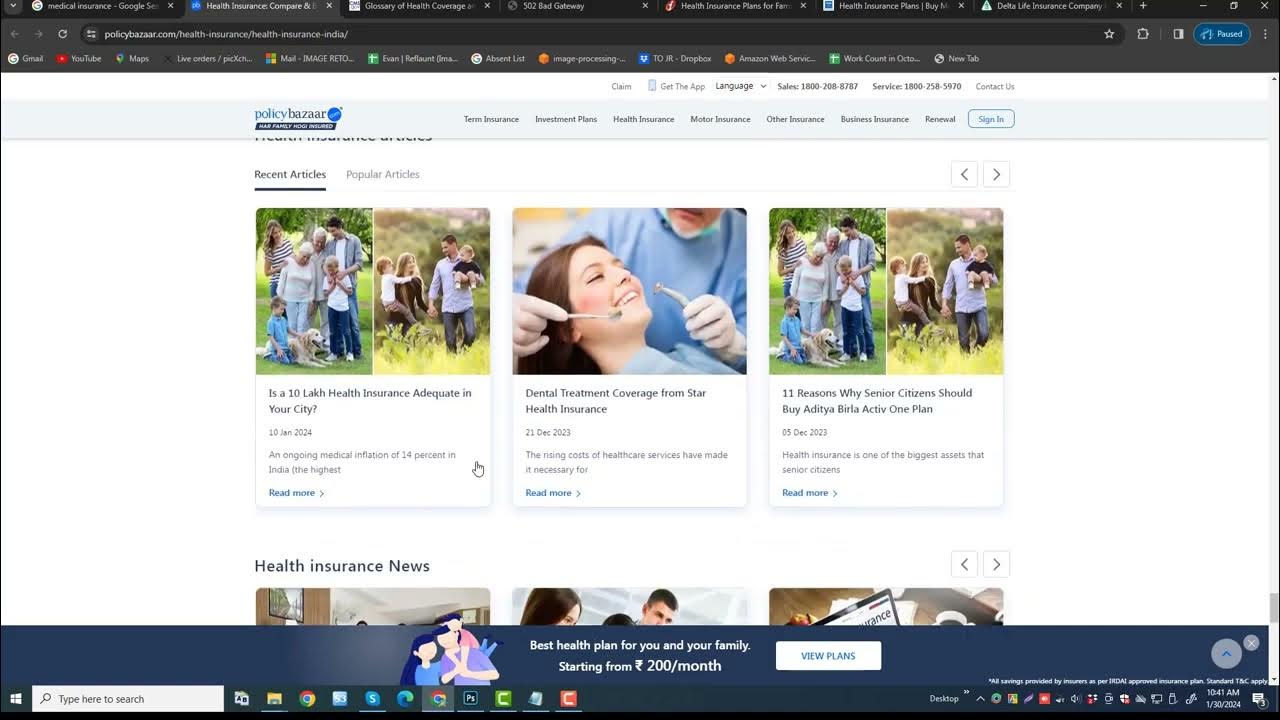Click Get The App link
Image resolution: width=1280 pixels, height=720 pixels.
point(676,86)
